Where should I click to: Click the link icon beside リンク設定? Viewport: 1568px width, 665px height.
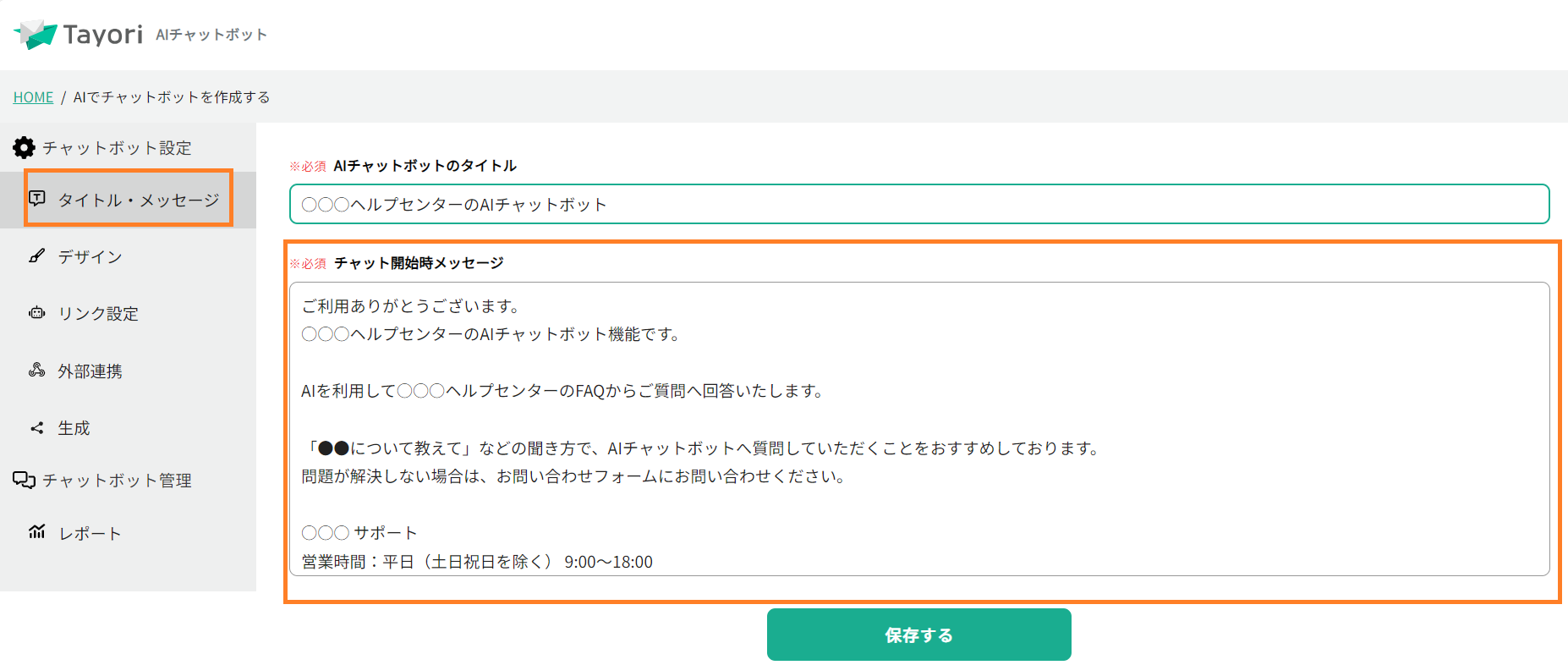point(36,313)
